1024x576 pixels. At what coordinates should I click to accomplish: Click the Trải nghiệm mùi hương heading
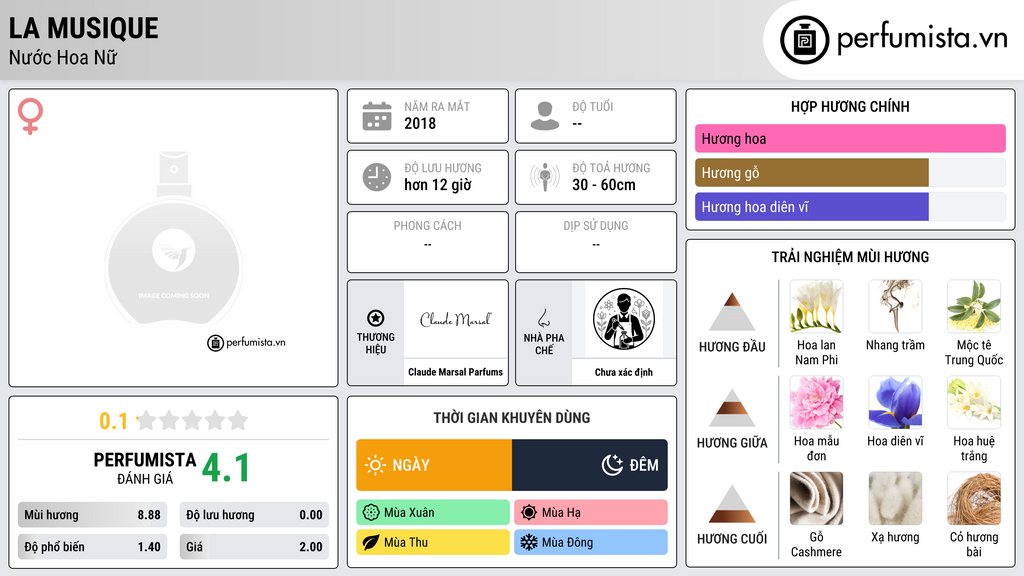click(x=850, y=257)
